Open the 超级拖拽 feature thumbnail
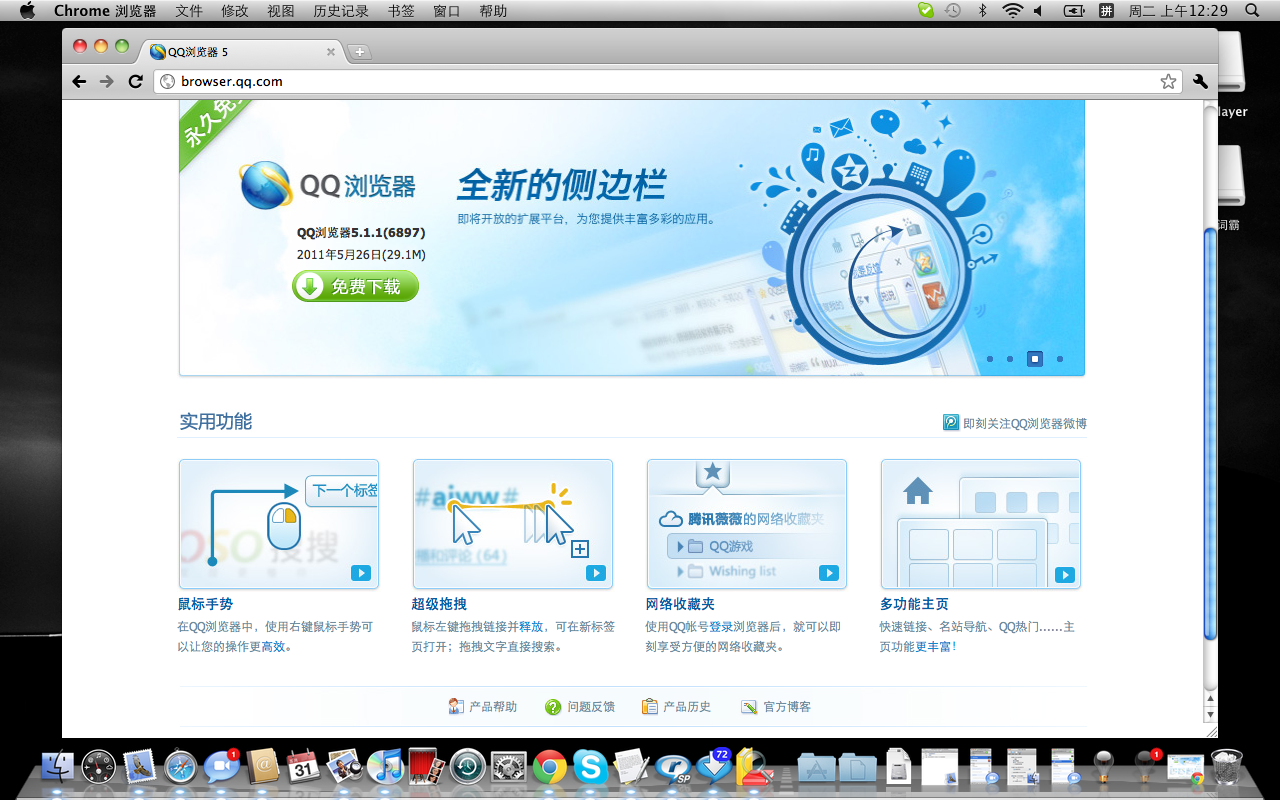Image resolution: width=1280 pixels, height=800 pixels. pyautogui.click(x=513, y=524)
